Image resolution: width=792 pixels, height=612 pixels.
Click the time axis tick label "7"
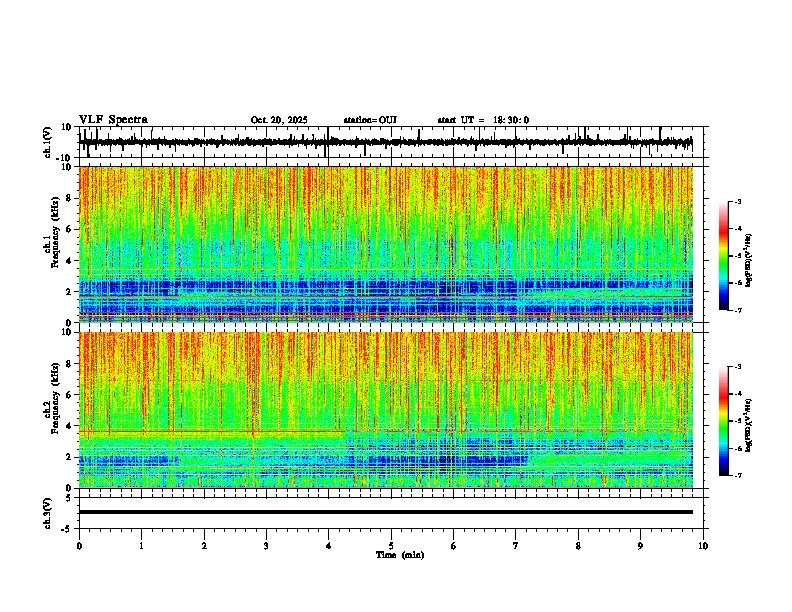516,546
